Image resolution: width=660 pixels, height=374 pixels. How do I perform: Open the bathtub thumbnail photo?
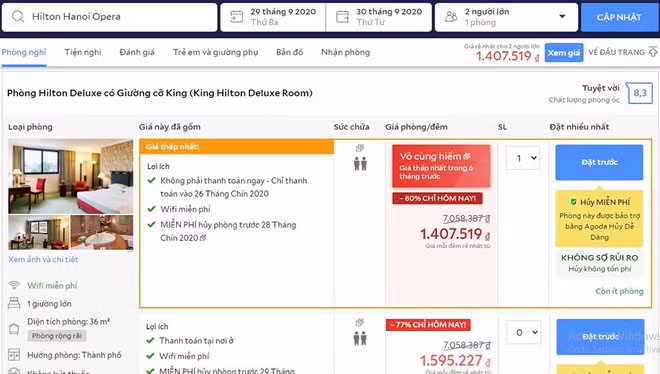tap(102, 233)
